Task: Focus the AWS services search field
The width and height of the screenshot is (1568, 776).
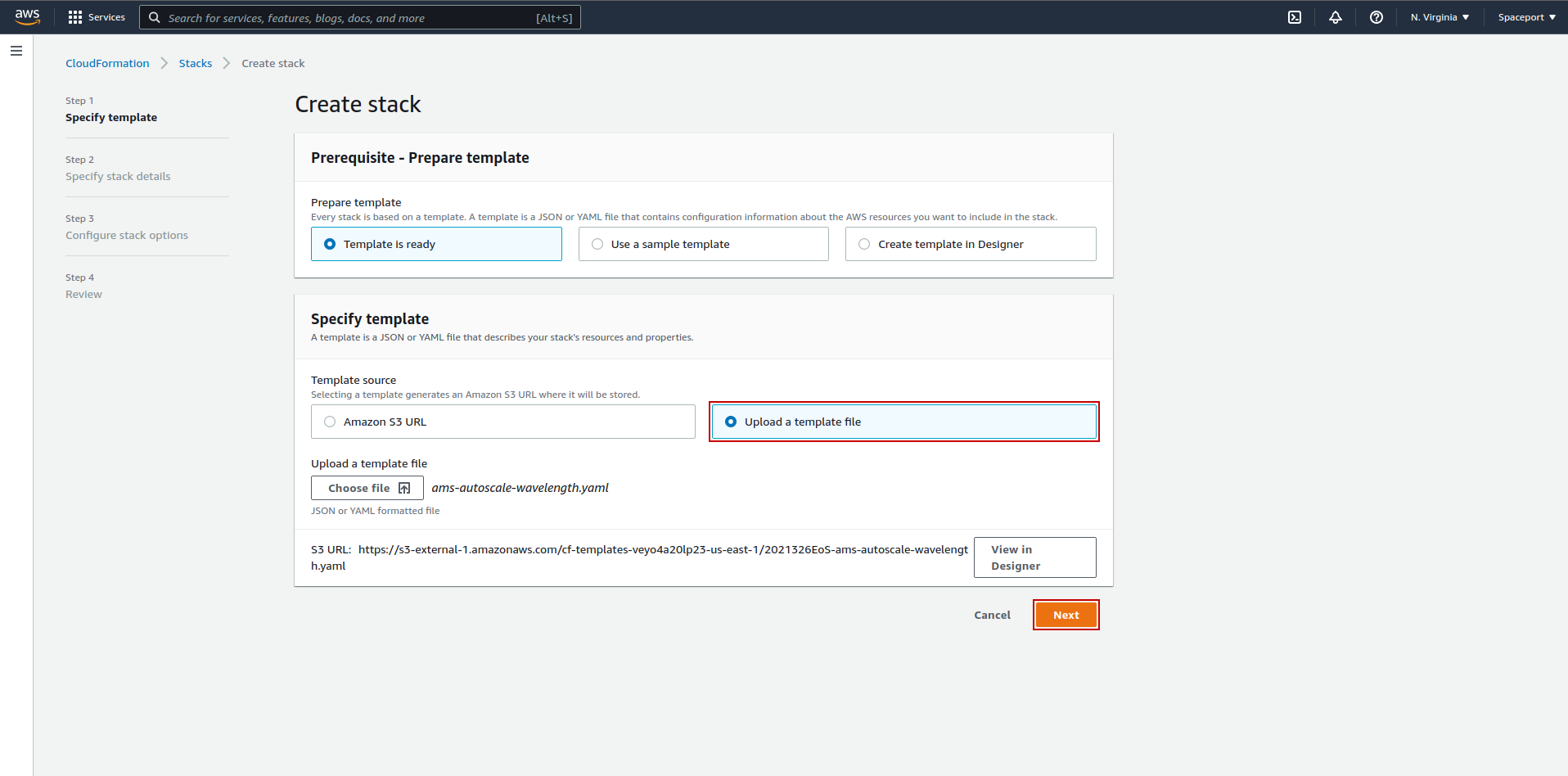Action: tap(360, 17)
